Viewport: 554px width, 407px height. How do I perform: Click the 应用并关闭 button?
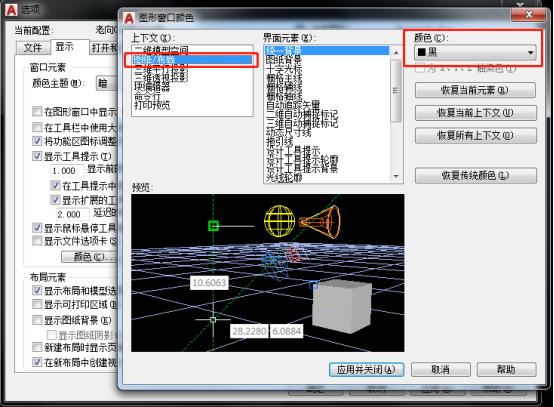pyautogui.click(x=366, y=370)
